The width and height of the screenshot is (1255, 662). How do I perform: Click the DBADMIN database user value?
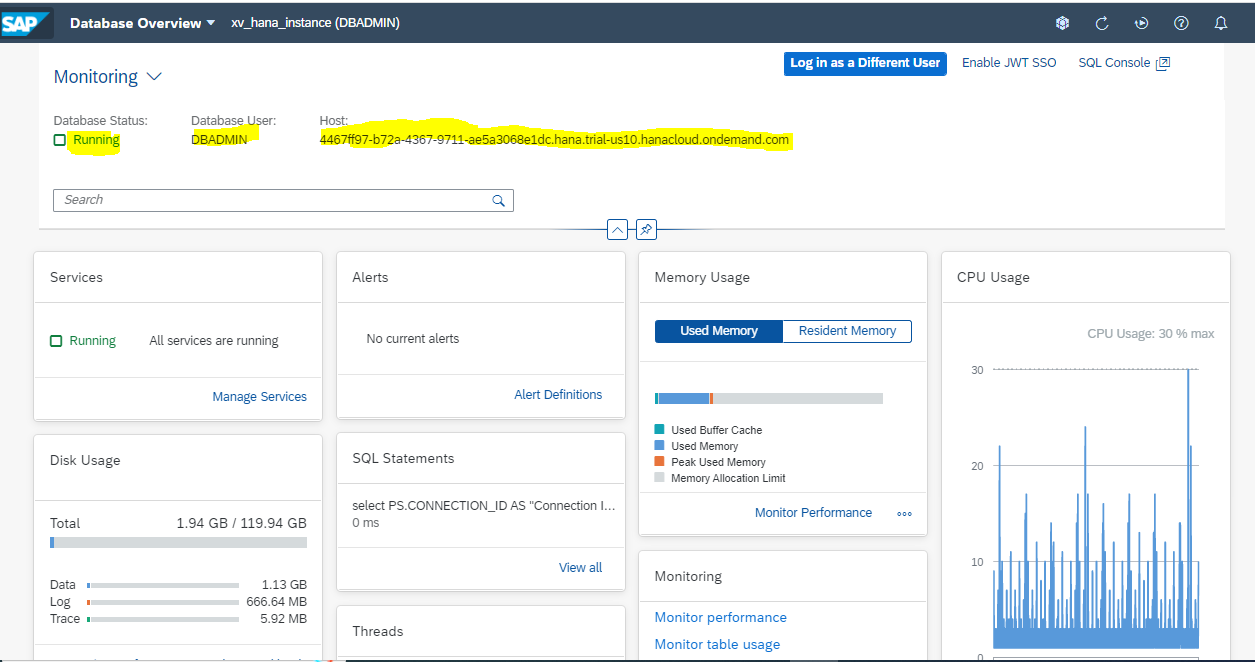pyautogui.click(x=219, y=140)
